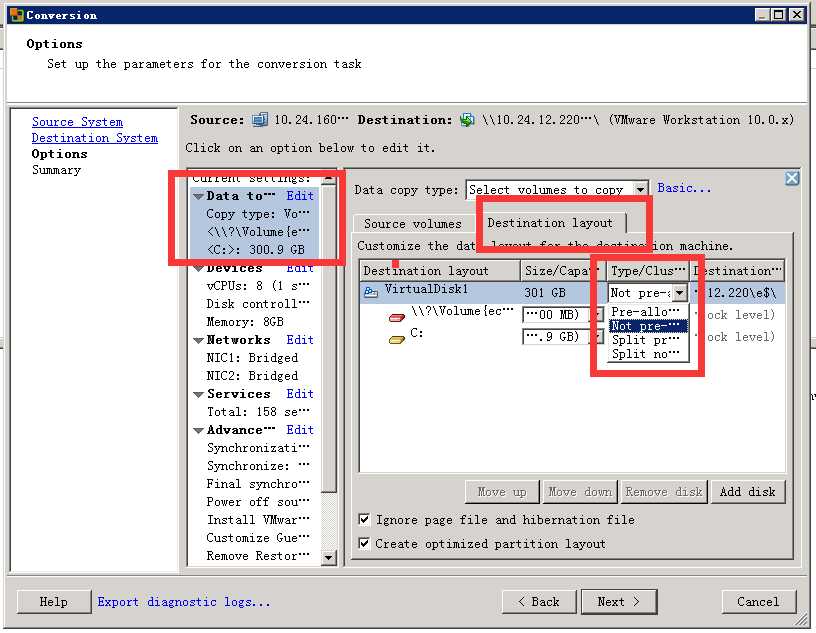
Task: Click the Basic... link
Action: click(x=684, y=188)
